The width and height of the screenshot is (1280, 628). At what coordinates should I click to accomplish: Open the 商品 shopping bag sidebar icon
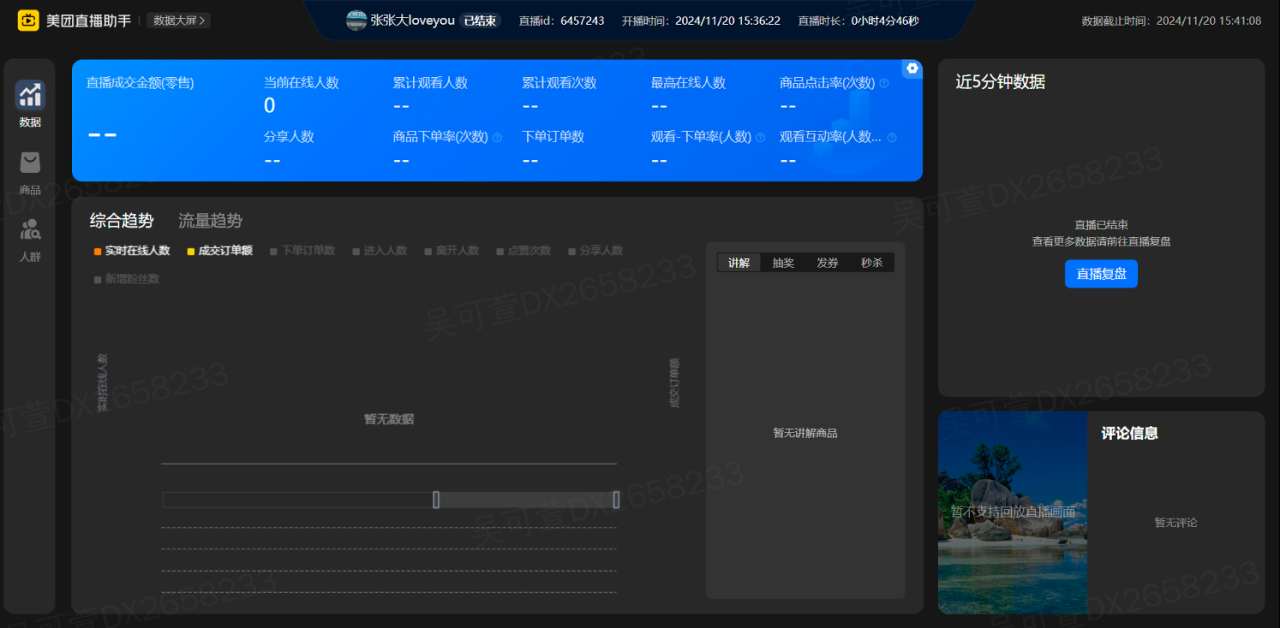[x=30, y=163]
